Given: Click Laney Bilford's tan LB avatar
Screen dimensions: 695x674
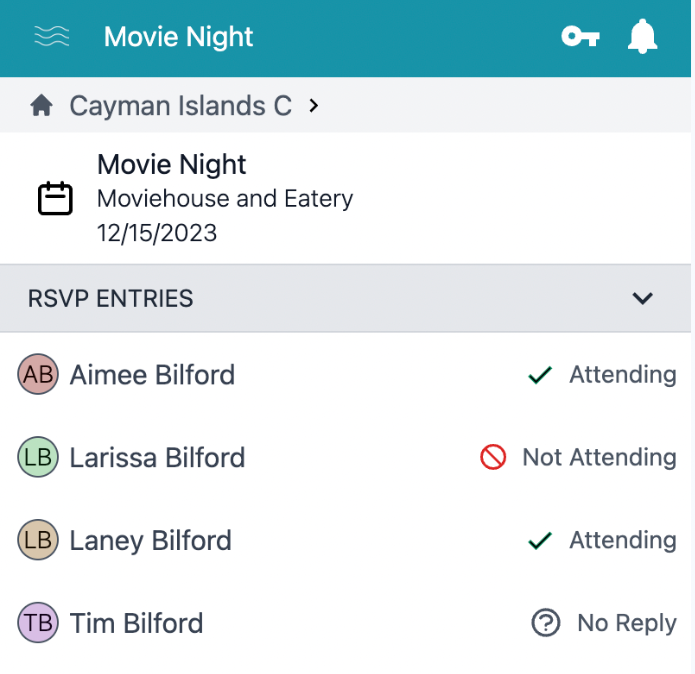Looking at the screenshot, I should click(x=38, y=541).
